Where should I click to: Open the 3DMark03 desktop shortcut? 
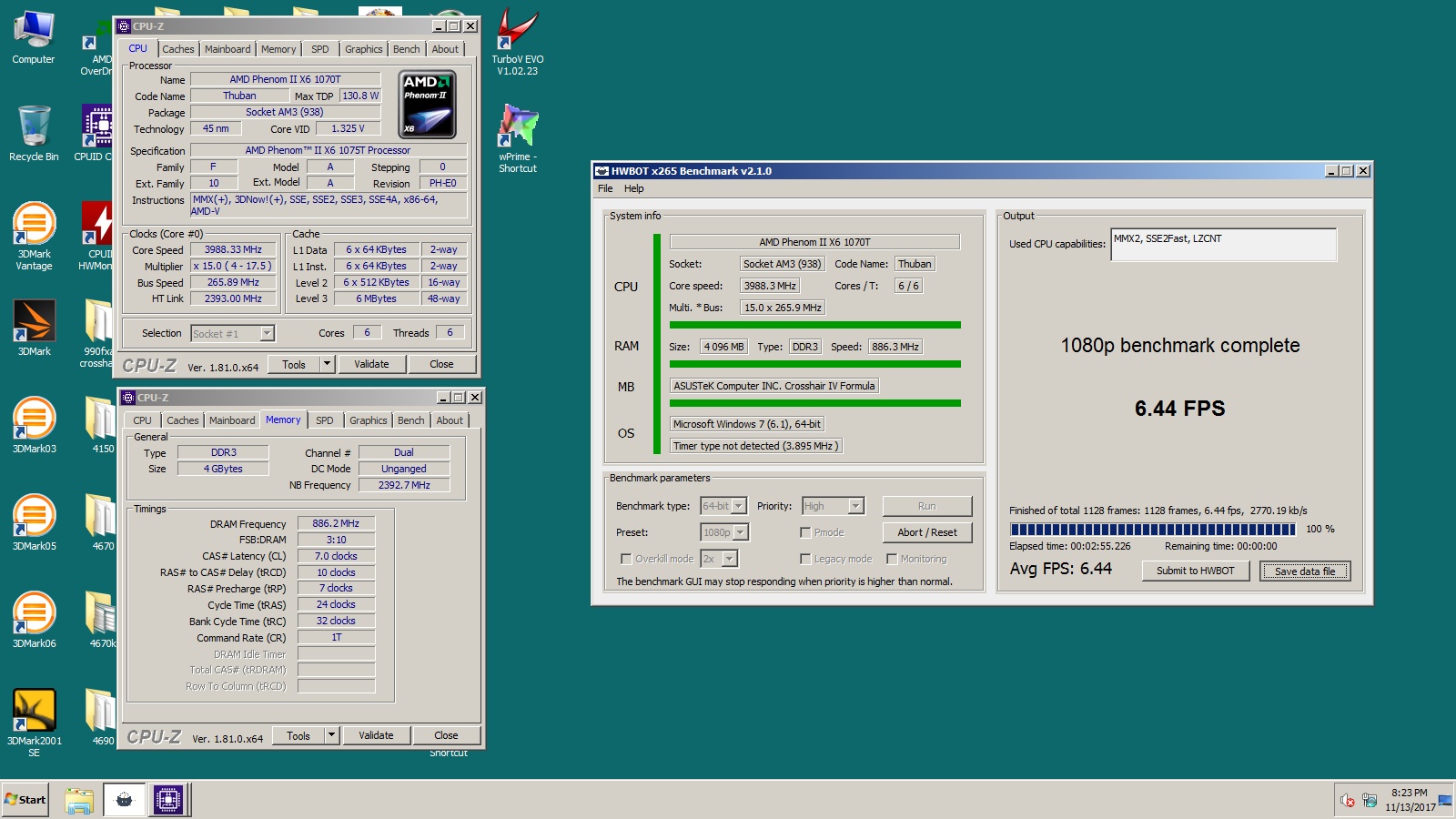pos(34,425)
